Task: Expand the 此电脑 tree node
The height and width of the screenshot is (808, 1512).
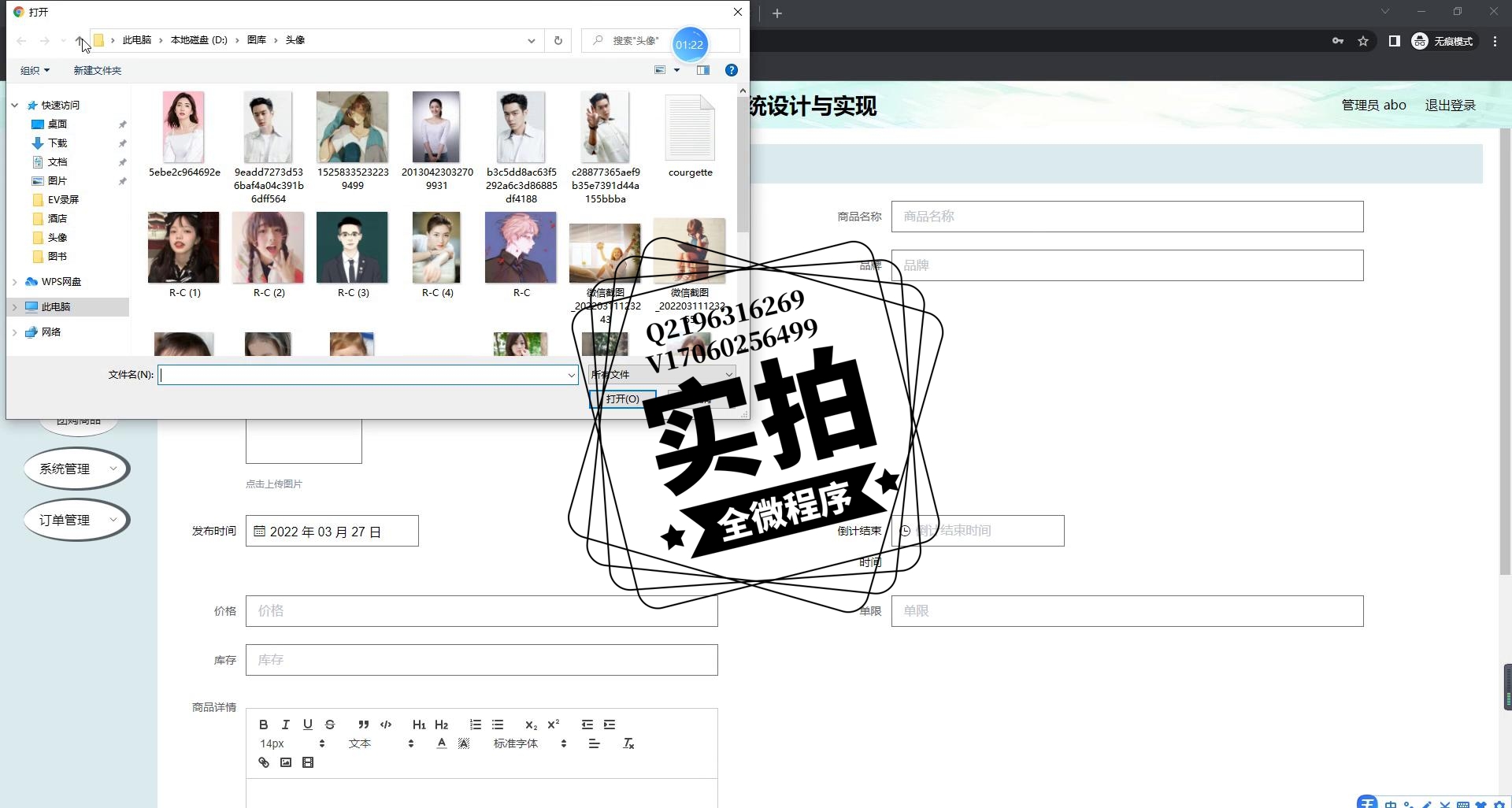Action: [x=14, y=306]
